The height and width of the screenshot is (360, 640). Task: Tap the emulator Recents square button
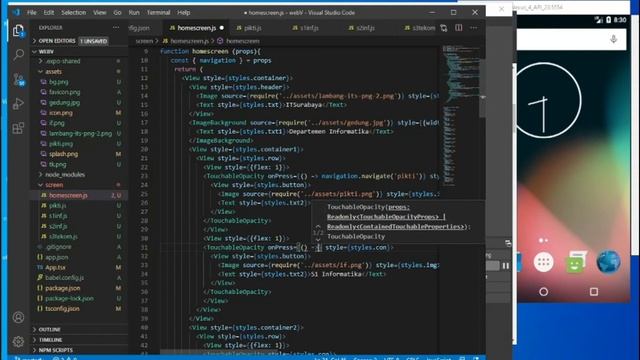click(594, 292)
